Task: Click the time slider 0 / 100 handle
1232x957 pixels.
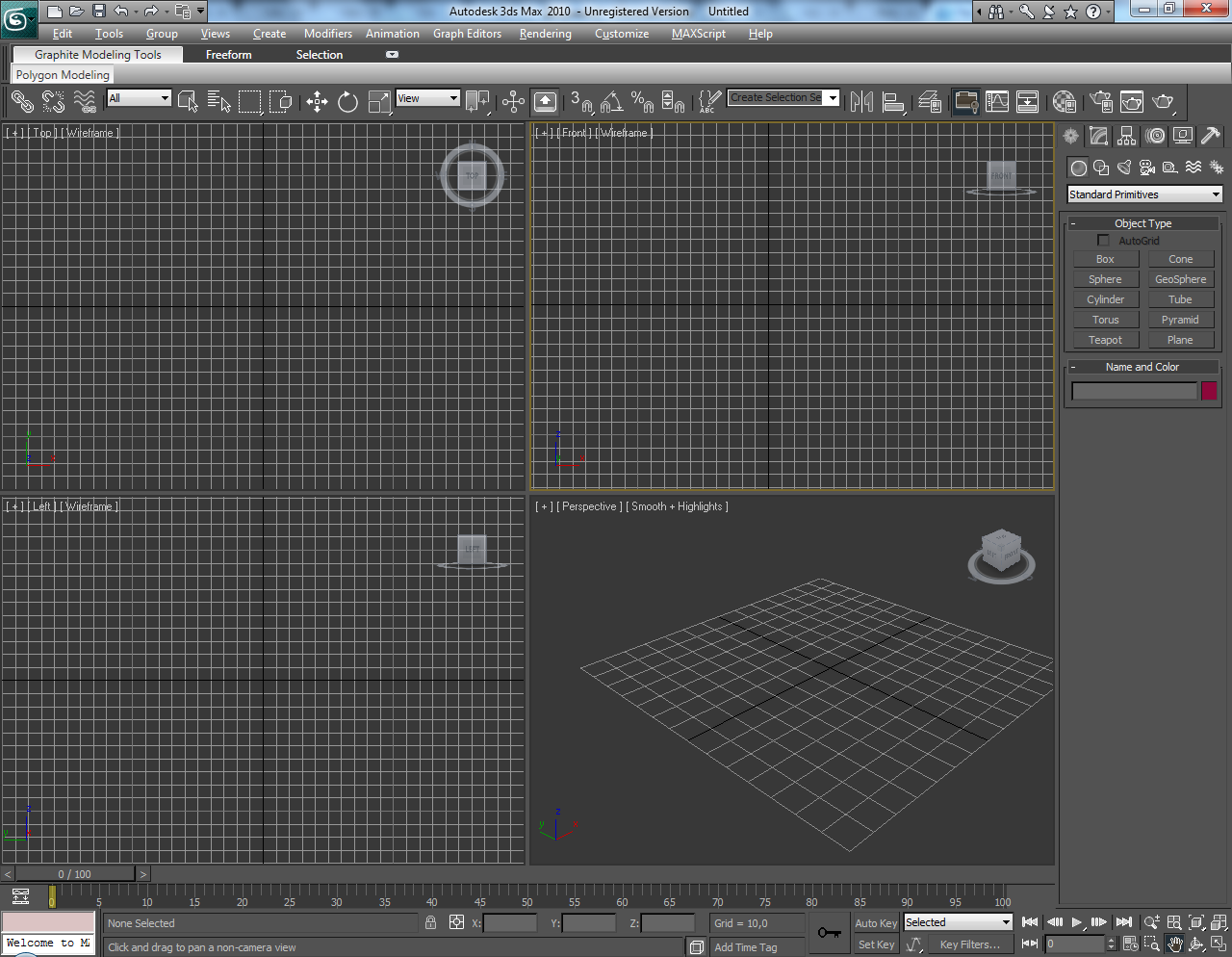Action: [x=75, y=874]
